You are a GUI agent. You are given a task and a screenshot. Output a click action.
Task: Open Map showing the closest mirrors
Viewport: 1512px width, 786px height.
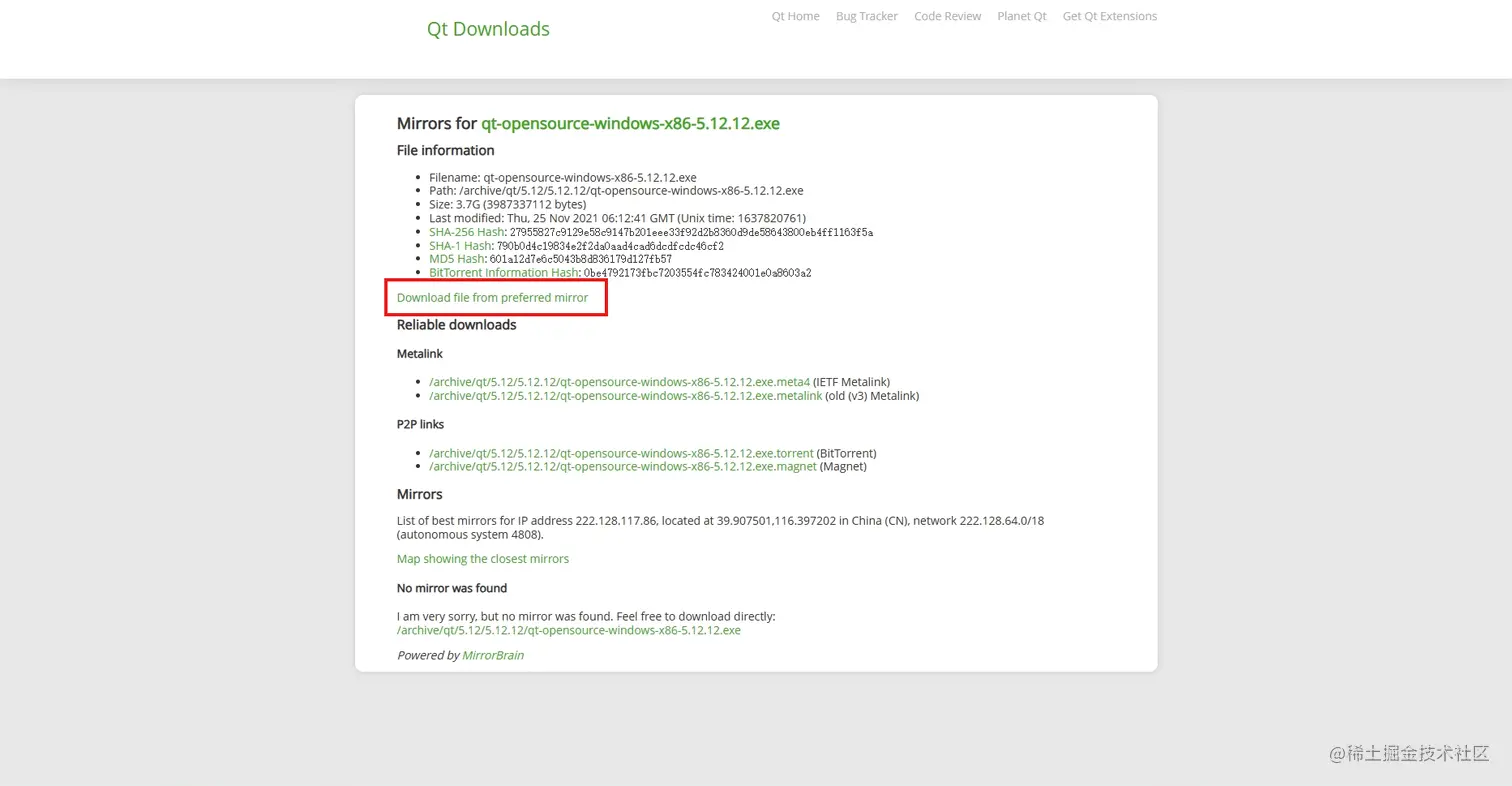[483, 559]
